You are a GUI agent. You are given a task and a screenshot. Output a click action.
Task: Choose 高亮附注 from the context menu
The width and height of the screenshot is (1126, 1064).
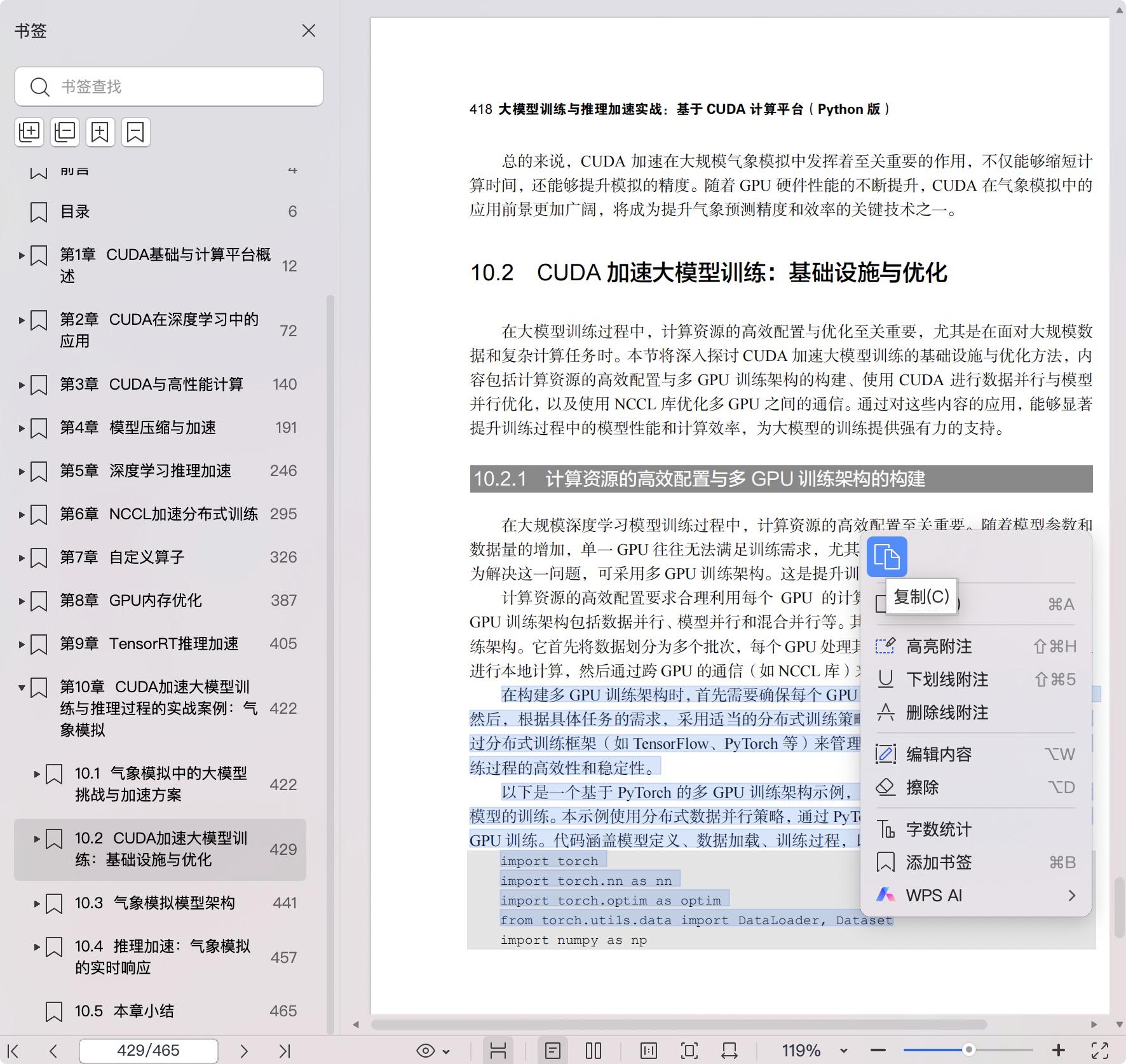(939, 646)
